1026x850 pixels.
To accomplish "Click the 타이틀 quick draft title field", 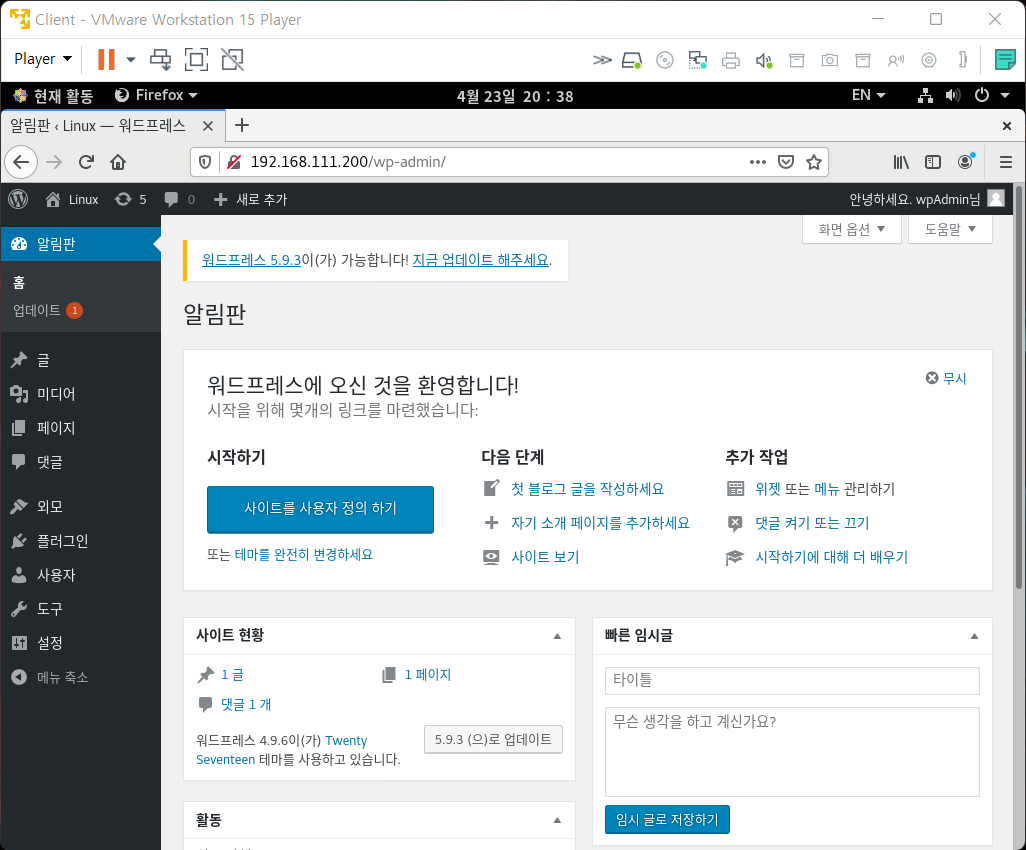I will pyautogui.click(x=792, y=680).
